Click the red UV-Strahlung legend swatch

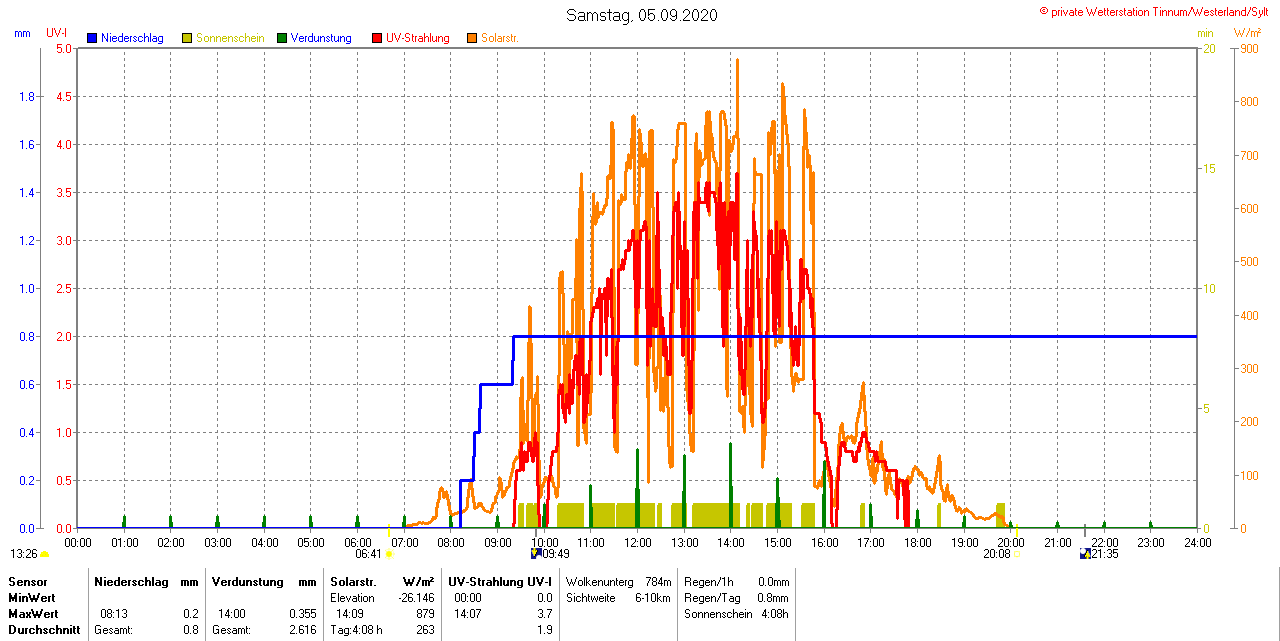(x=377, y=38)
